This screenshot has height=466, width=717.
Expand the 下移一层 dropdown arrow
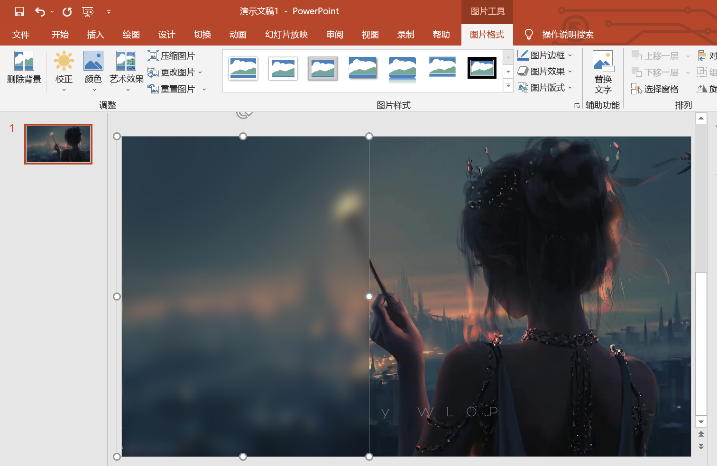[687, 73]
